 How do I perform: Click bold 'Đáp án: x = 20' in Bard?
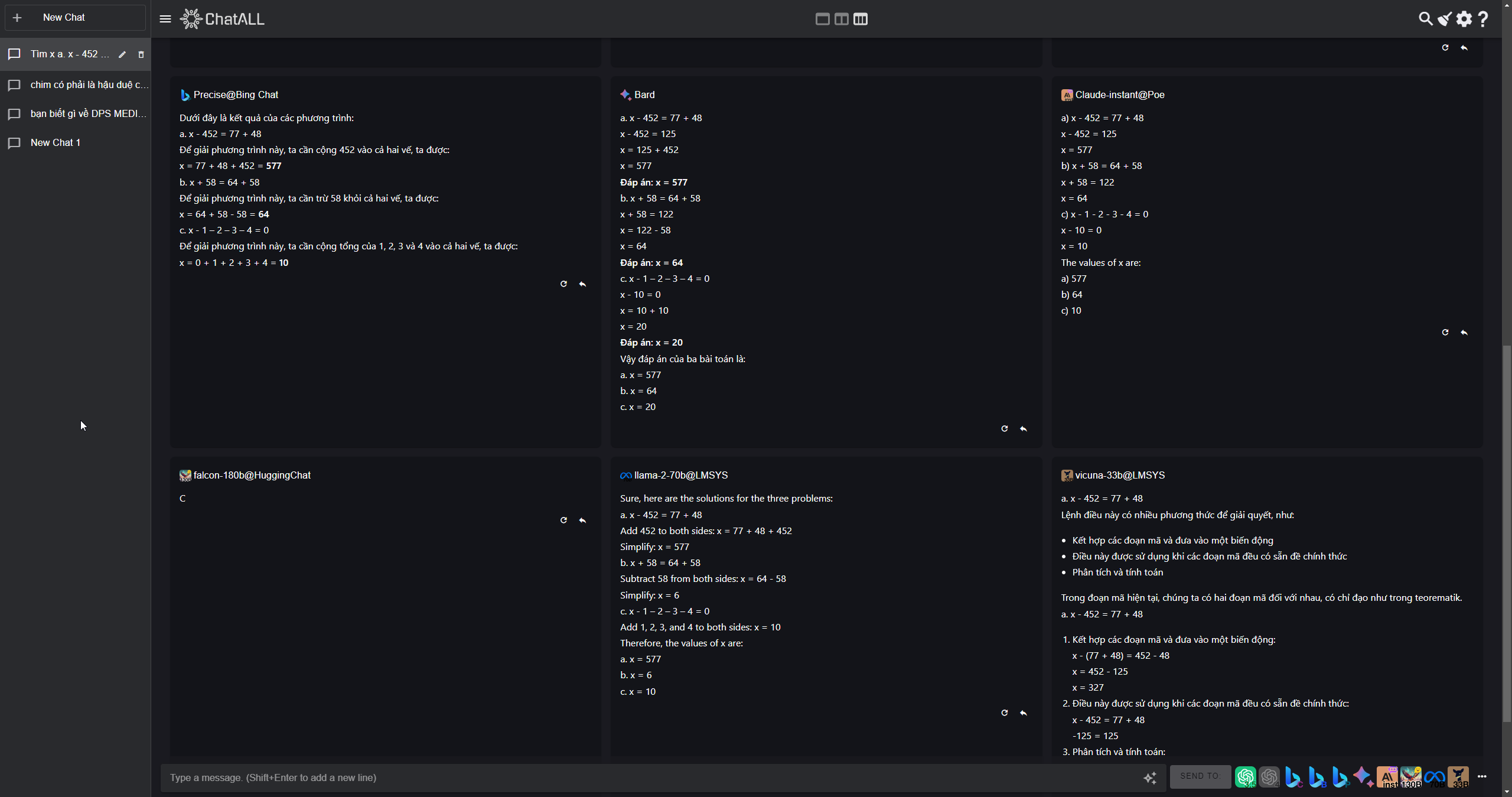tap(651, 342)
